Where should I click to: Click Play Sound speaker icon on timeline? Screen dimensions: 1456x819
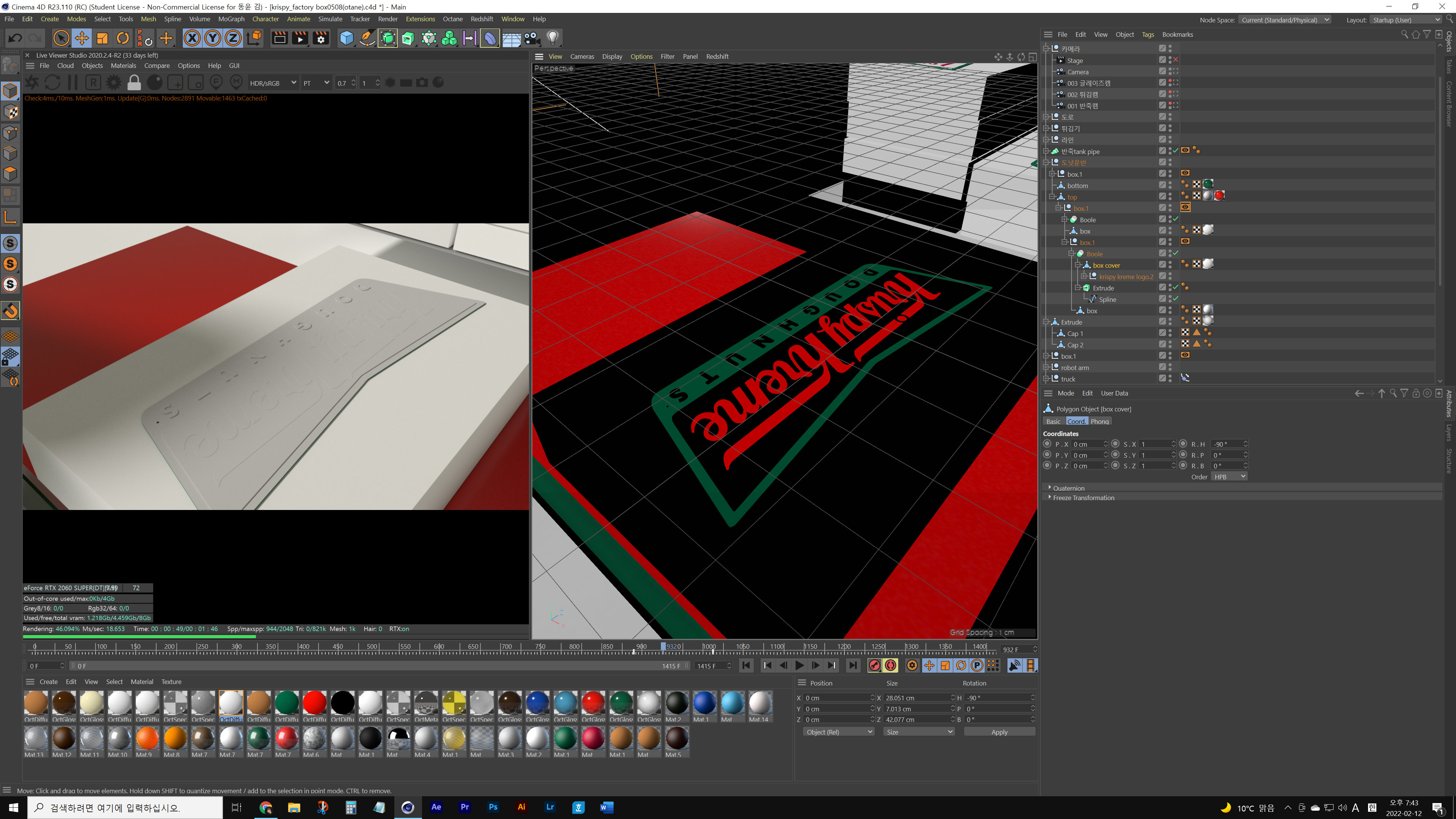coord(1015,665)
